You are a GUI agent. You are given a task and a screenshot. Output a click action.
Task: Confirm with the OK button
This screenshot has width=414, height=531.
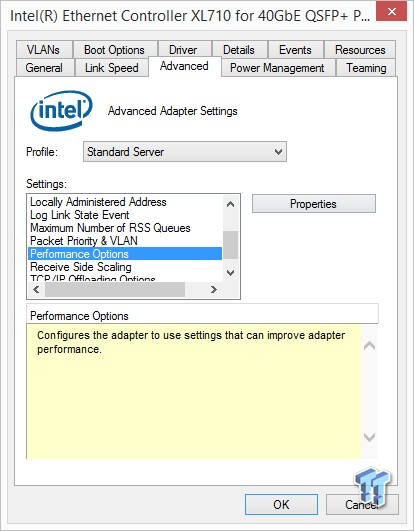coord(281,504)
